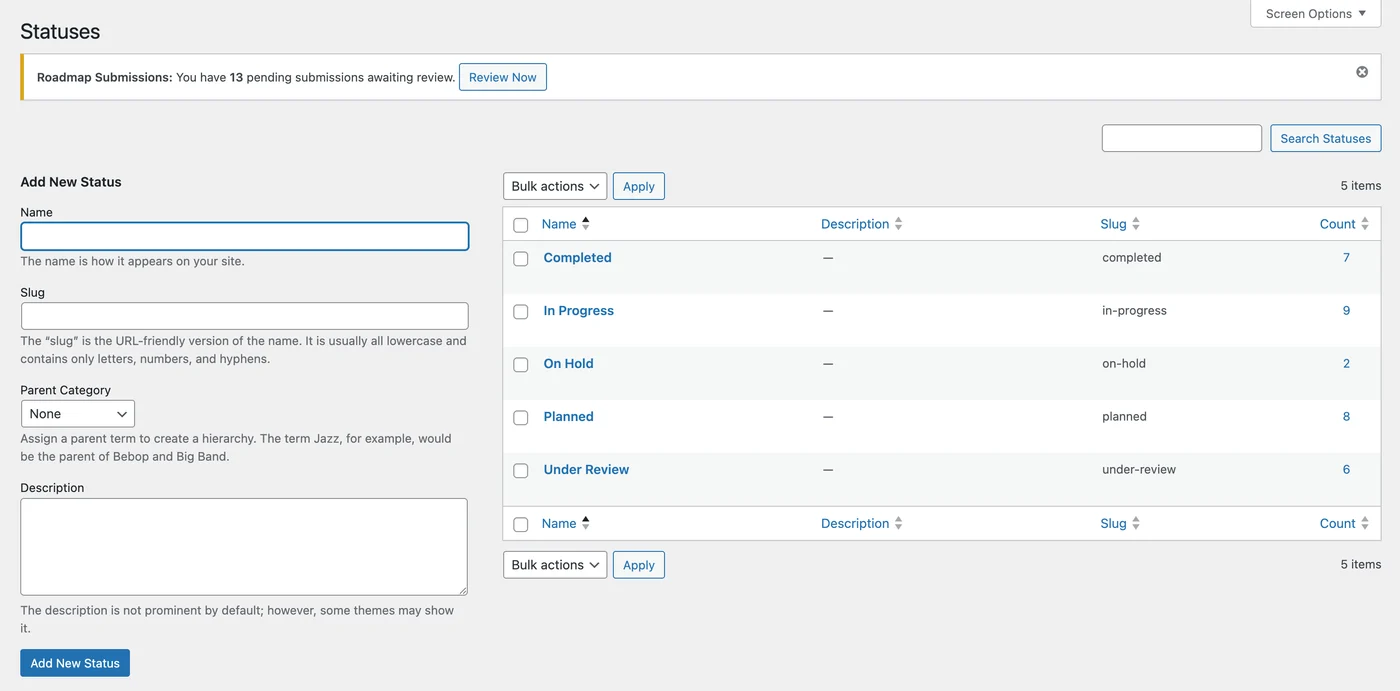Screen dimensions: 1400x691
Task: Expand the Screen Options panel
Action: [1315, 14]
